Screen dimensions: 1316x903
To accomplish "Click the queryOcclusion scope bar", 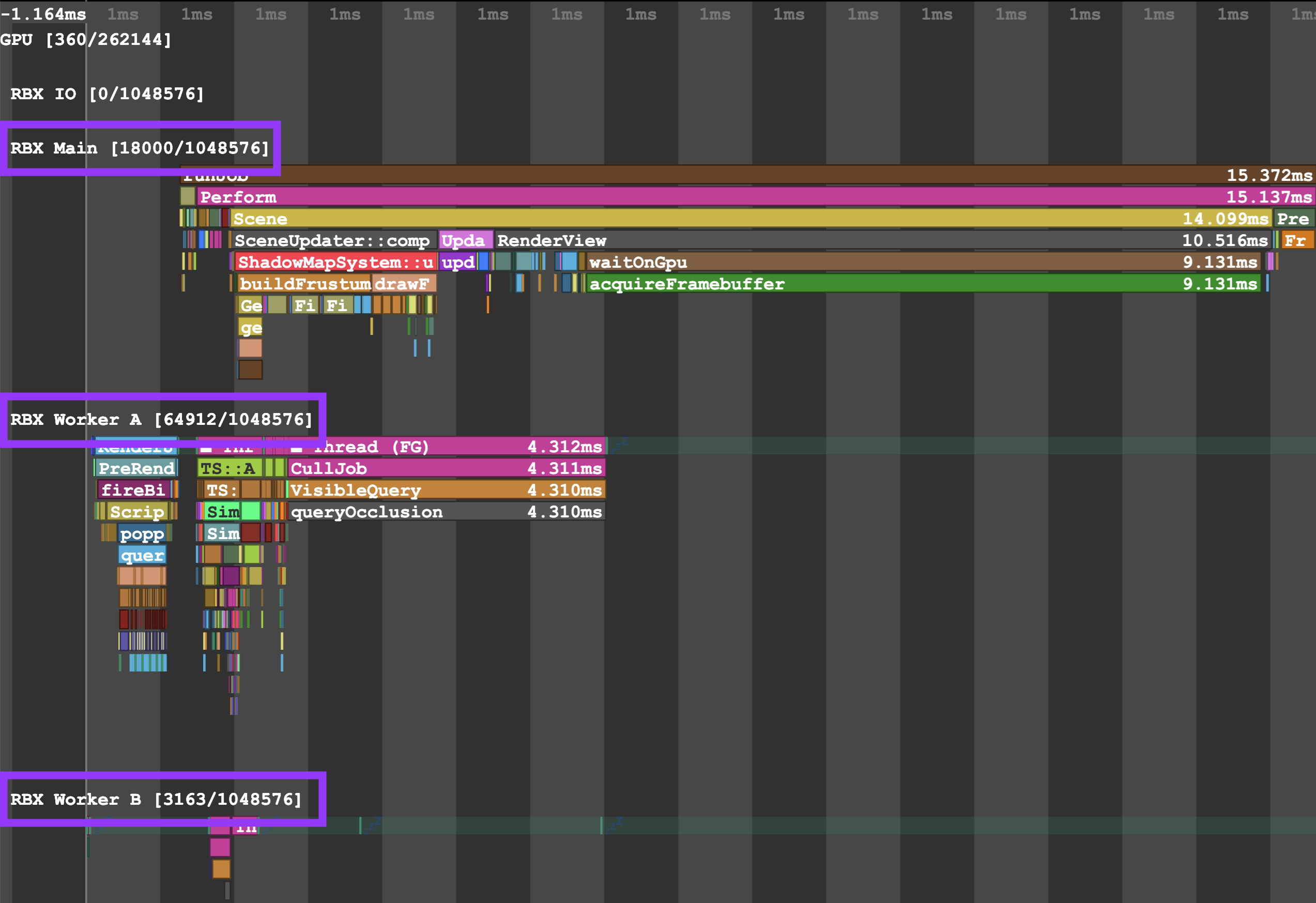I will (446, 512).
